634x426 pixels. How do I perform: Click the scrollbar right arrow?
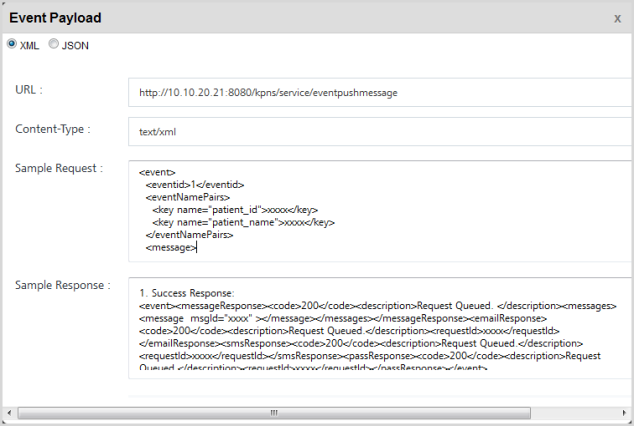click(624, 413)
